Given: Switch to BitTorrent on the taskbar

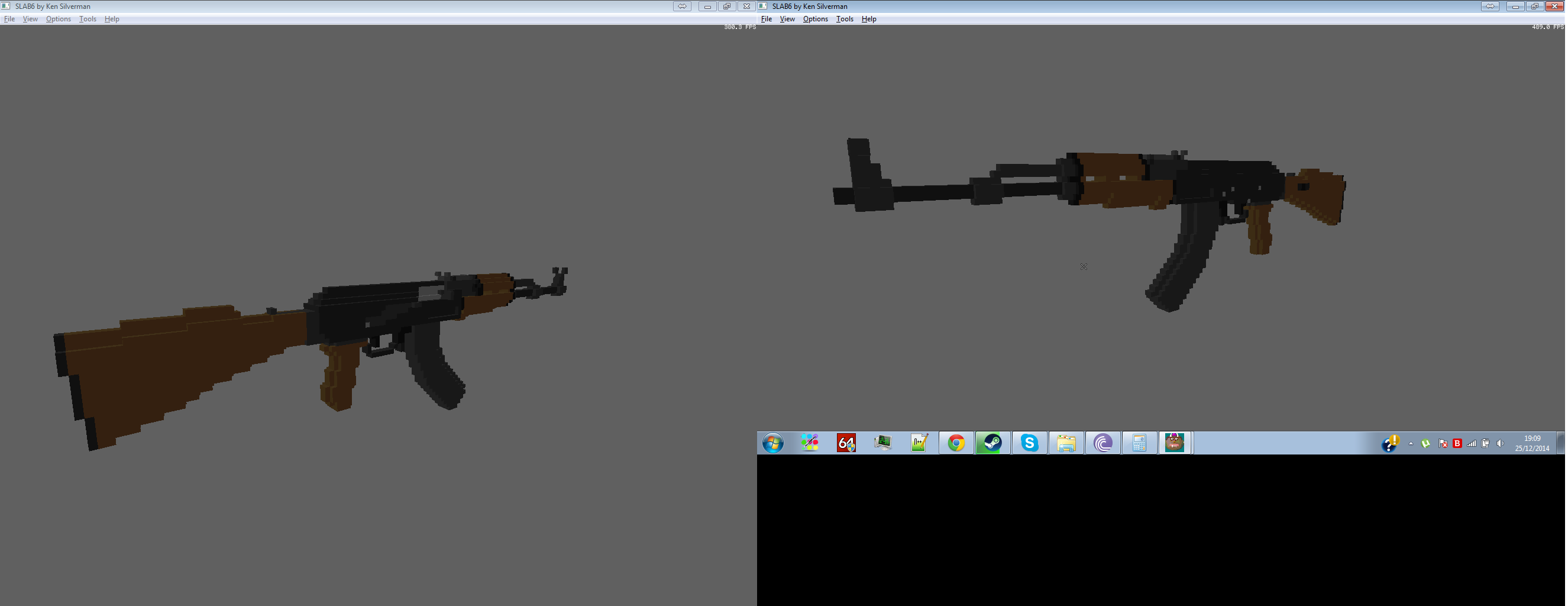Looking at the screenshot, I should 1103,443.
